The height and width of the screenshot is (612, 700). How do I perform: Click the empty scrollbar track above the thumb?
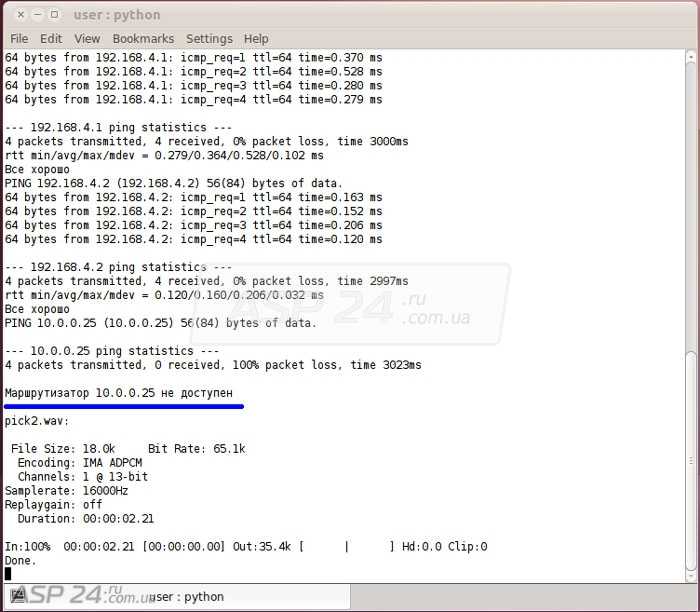[x=692, y=200]
